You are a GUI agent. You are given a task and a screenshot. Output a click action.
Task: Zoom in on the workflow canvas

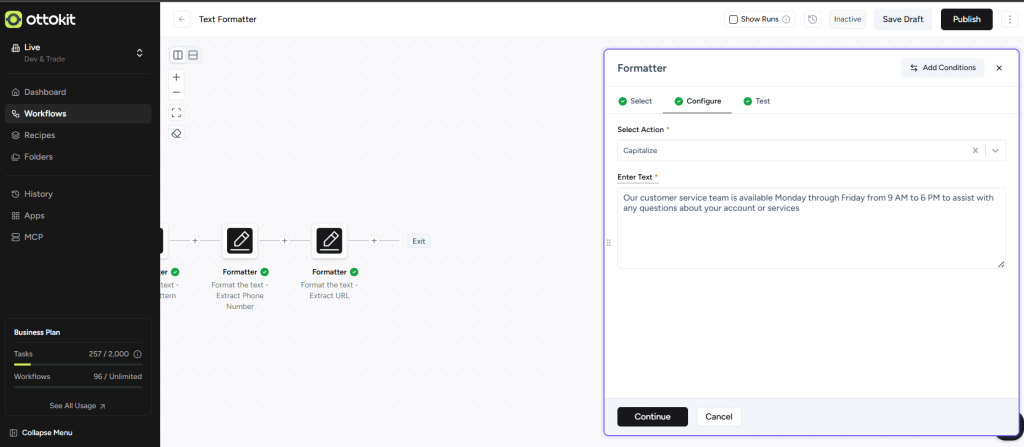[177, 77]
